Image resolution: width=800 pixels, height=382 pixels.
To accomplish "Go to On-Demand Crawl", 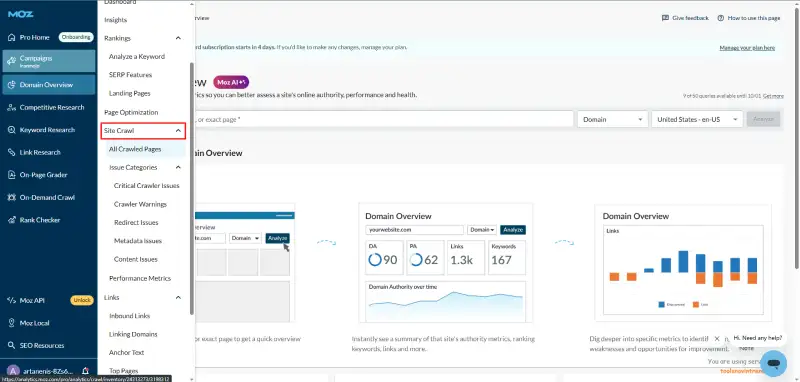I will coord(48,197).
